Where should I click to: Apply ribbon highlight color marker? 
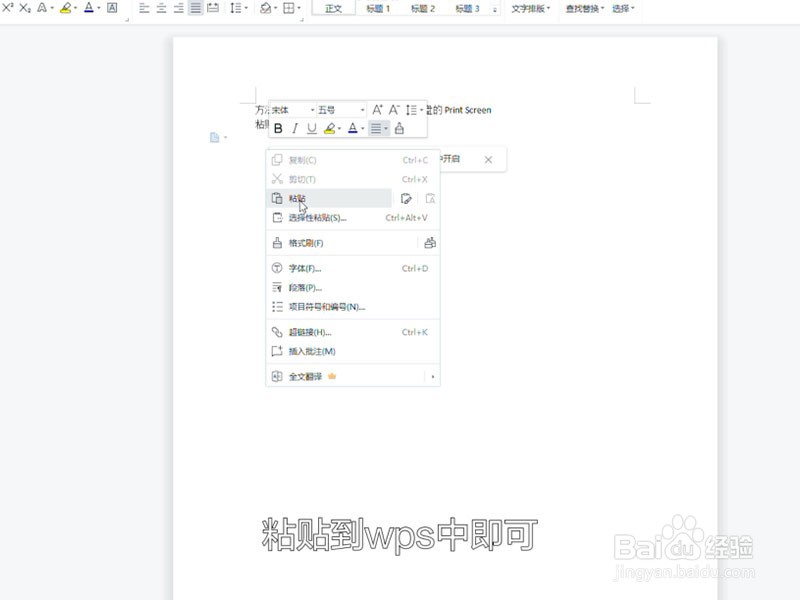tap(65, 8)
